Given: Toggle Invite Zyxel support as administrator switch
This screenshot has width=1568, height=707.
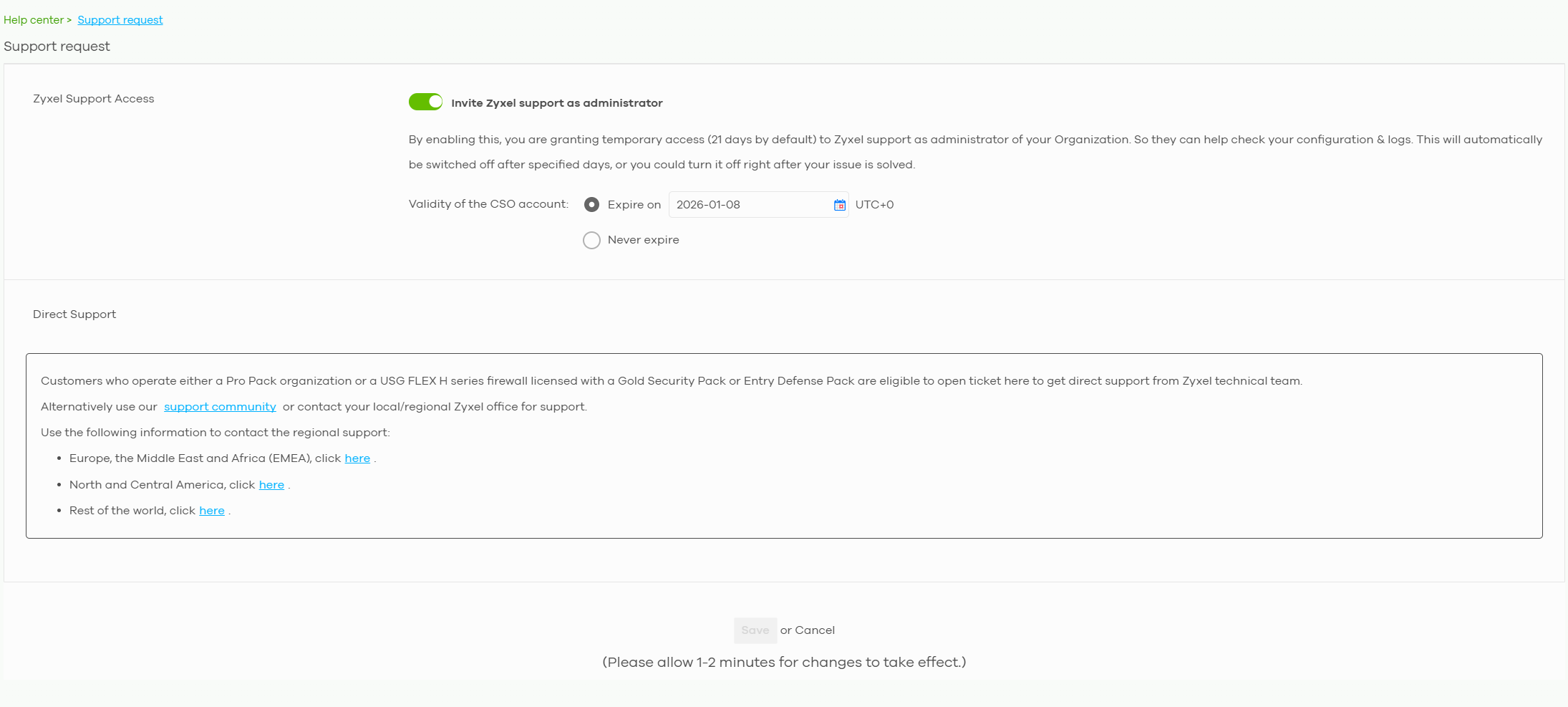Looking at the screenshot, I should [425, 102].
